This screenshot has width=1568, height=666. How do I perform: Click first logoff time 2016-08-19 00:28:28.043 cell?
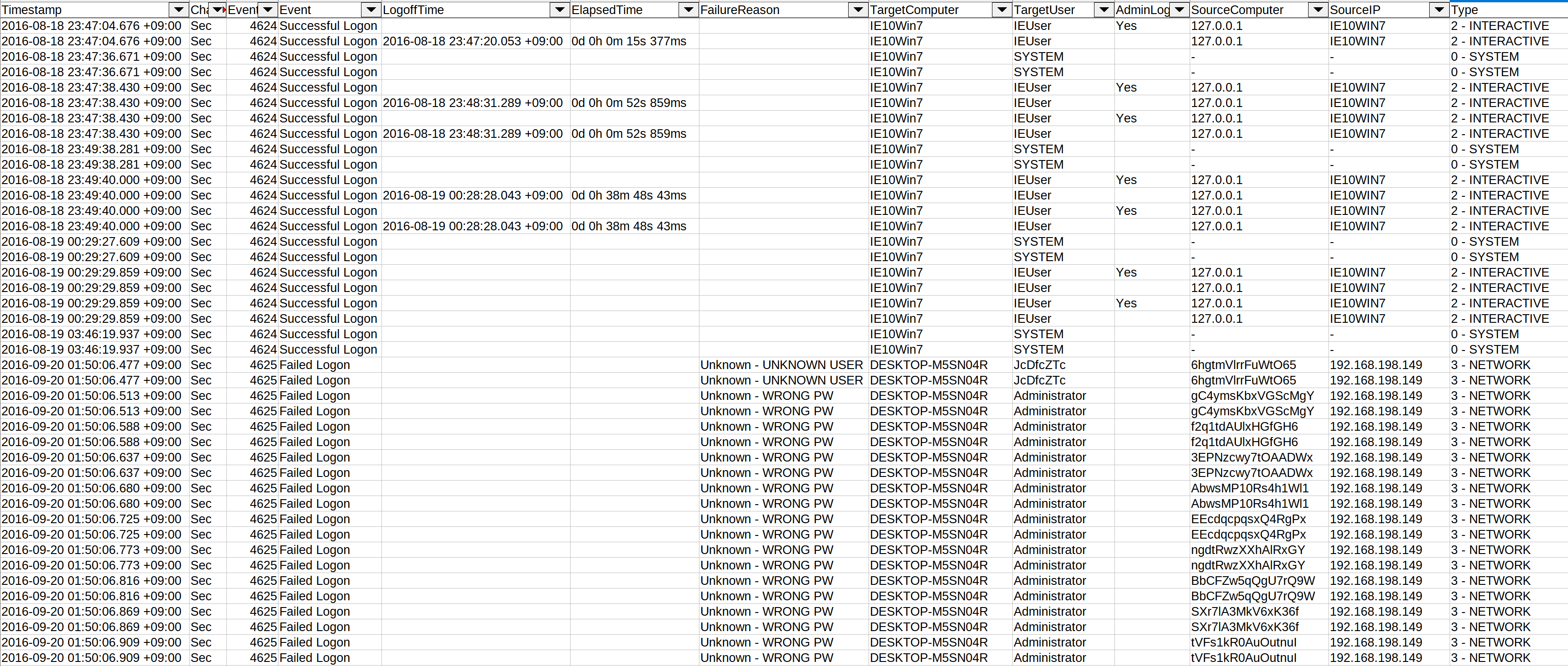(x=475, y=195)
